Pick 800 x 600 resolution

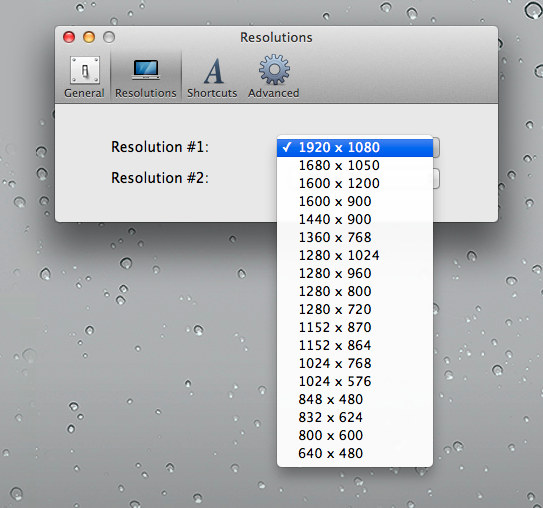[x=355, y=436]
